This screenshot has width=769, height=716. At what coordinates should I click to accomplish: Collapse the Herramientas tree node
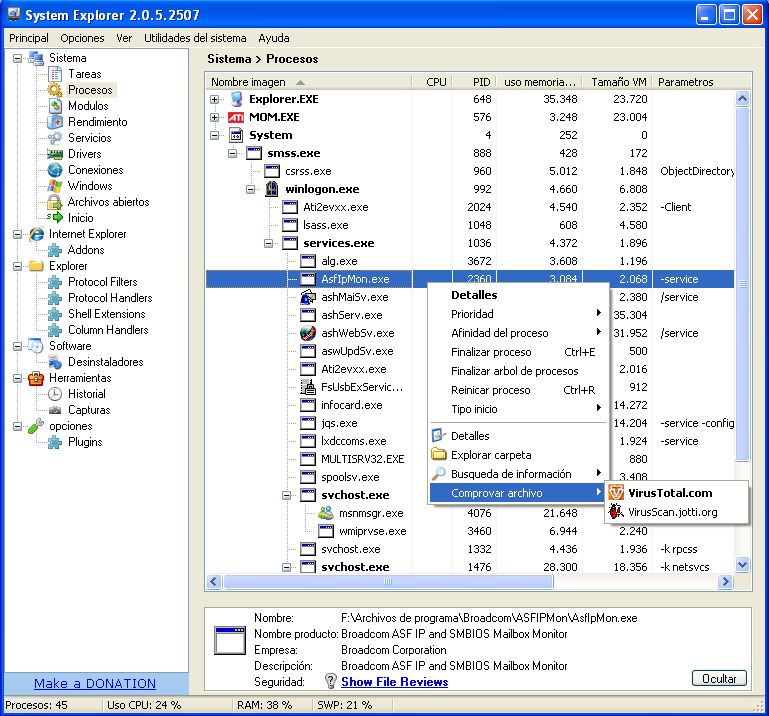(18, 378)
